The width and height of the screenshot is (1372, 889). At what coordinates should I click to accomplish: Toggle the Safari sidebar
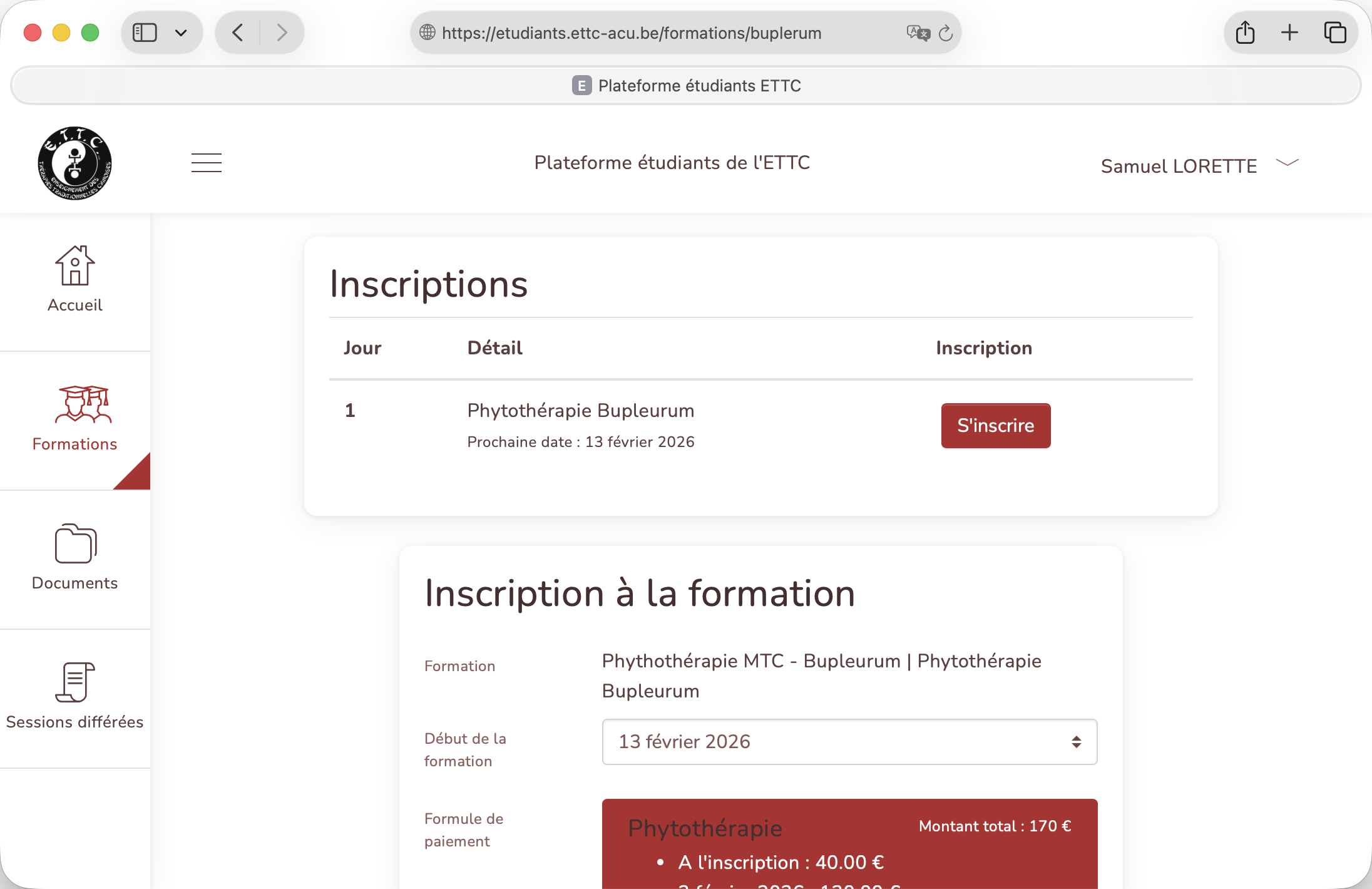click(145, 33)
